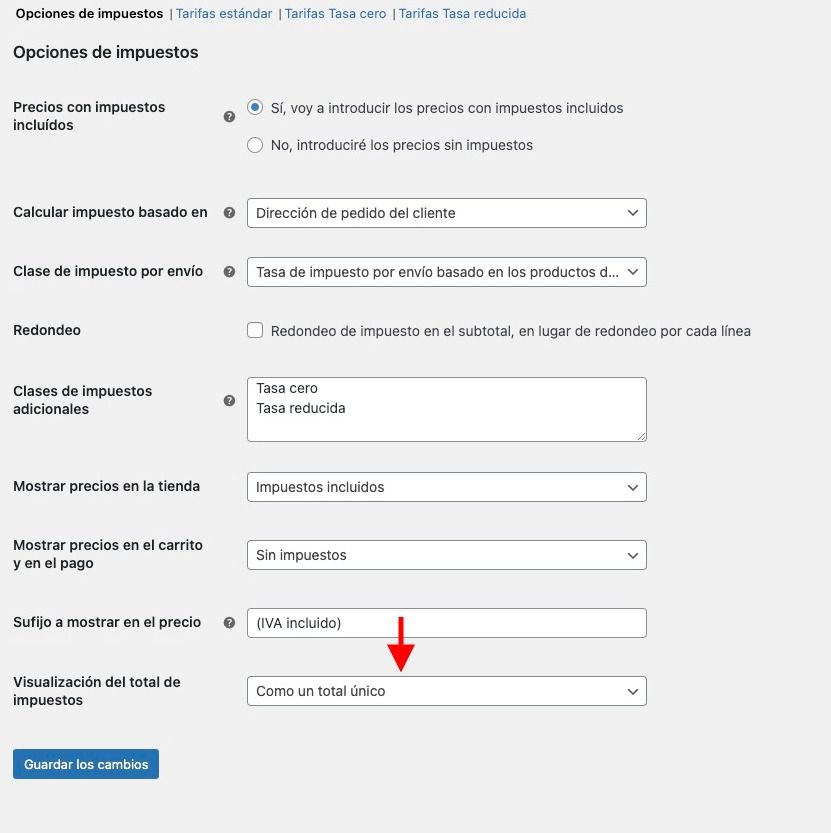
Task: Enable the Redondeo de impuesto checkbox
Action: [255, 330]
